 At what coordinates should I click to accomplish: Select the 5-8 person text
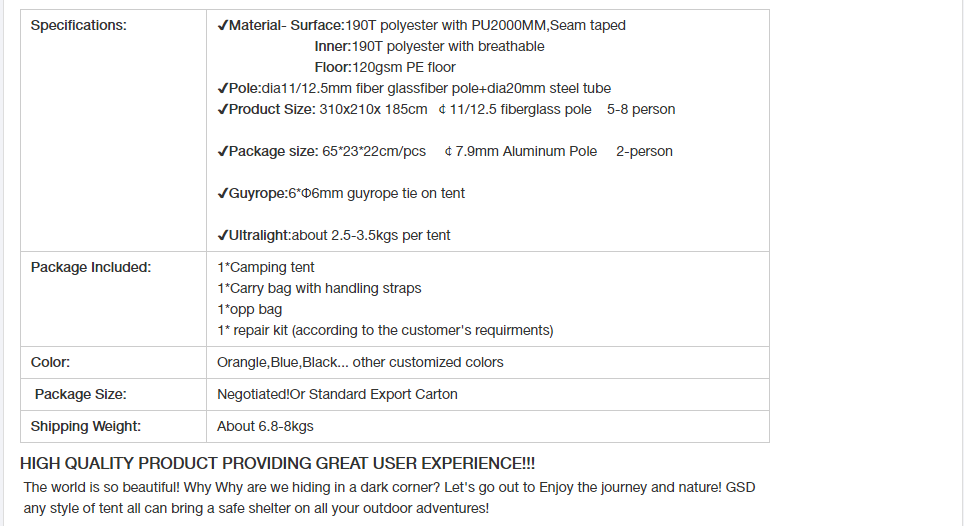[641, 109]
